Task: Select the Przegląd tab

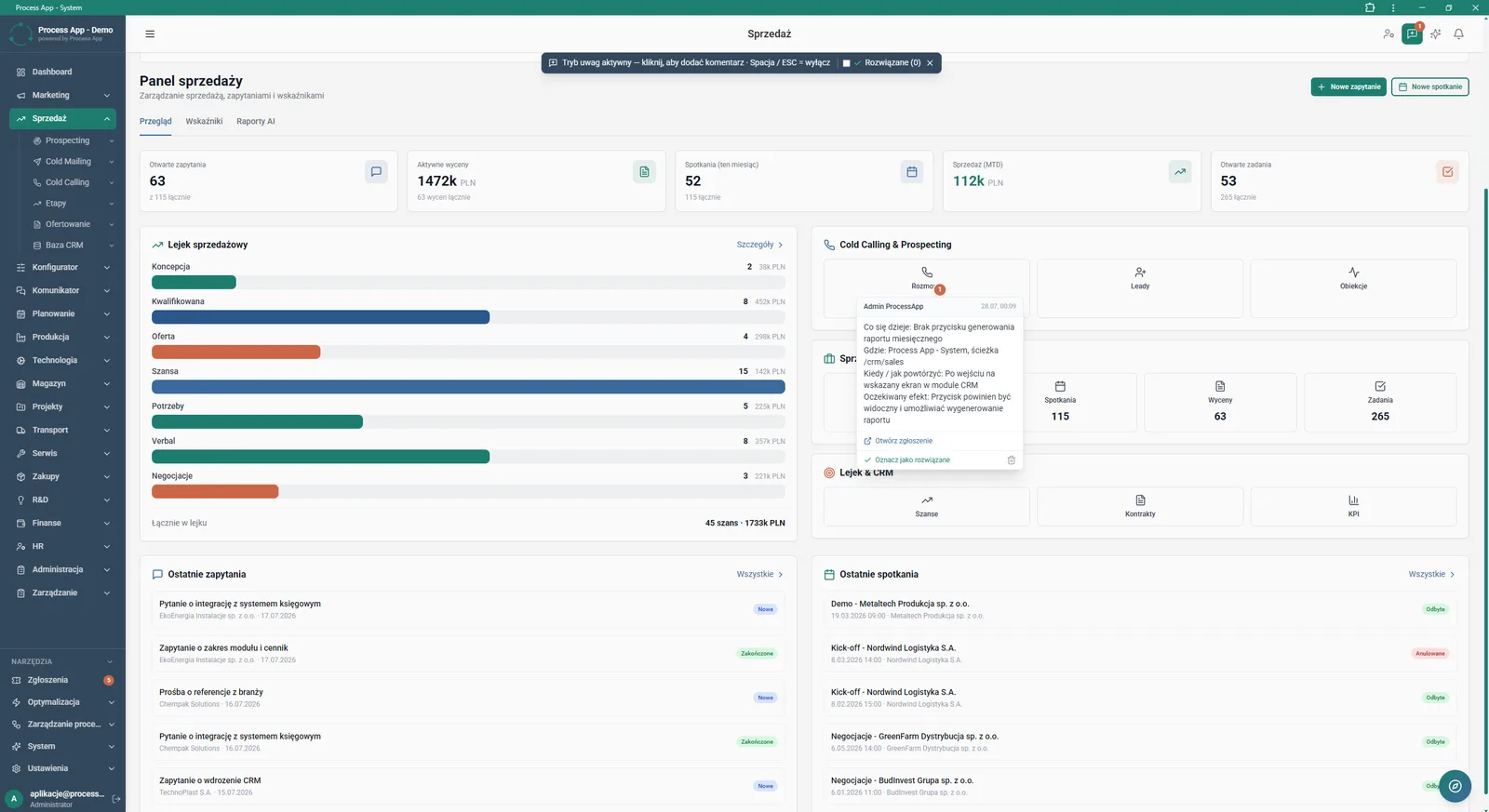Action: coord(155,122)
